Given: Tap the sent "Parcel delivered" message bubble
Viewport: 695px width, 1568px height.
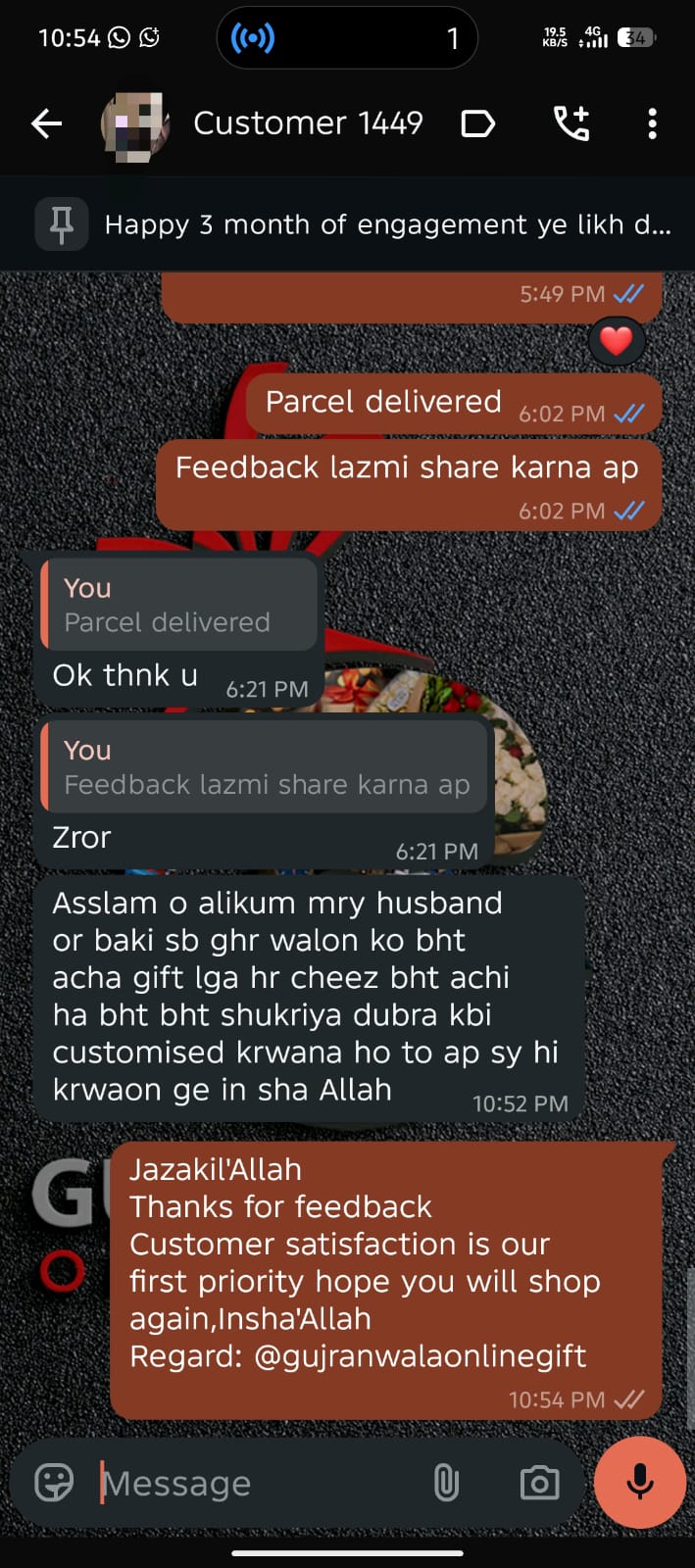Looking at the screenshot, I should coord(454,404).
